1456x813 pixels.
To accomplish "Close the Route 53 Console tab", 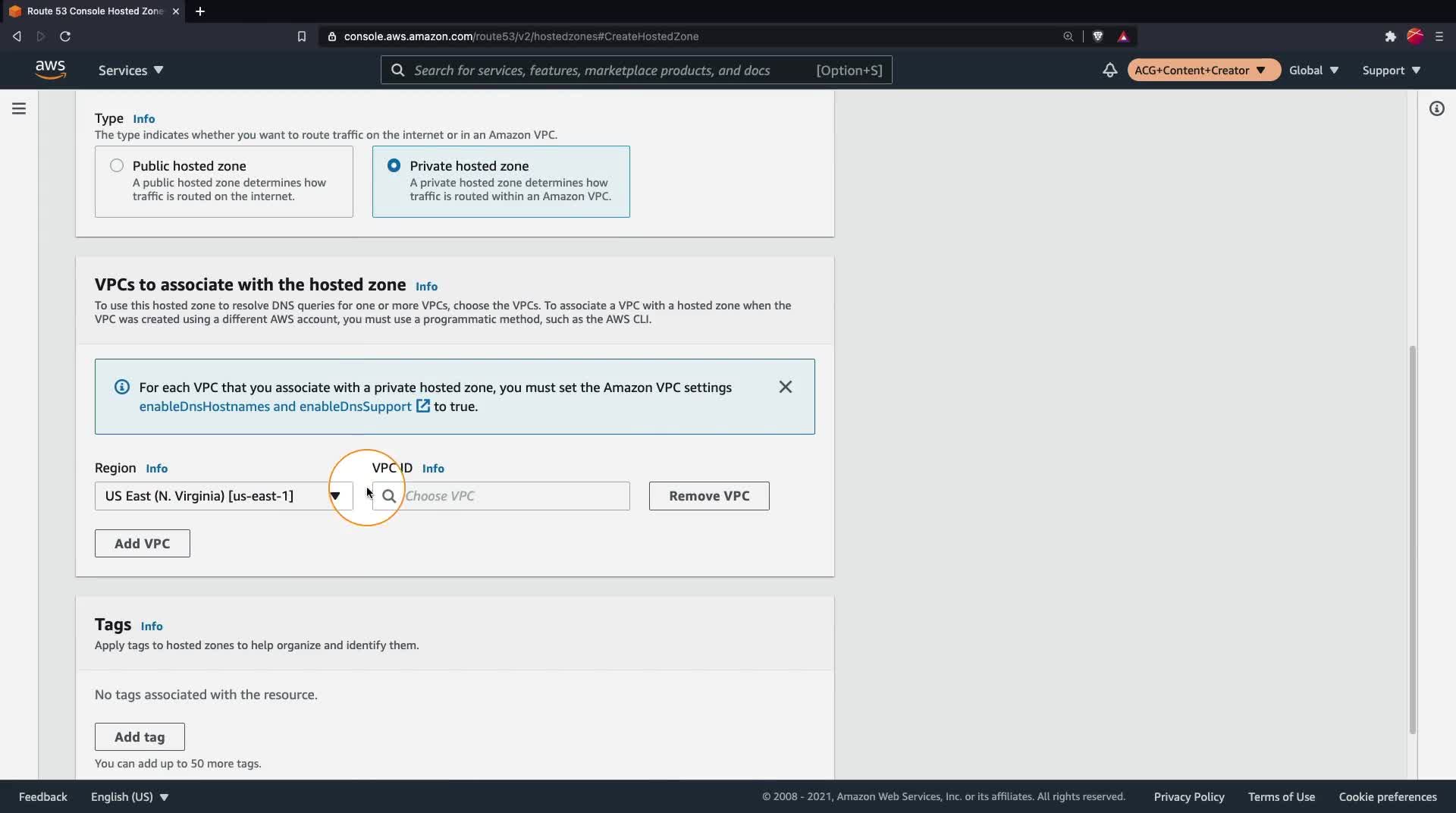I will [176, 11].
